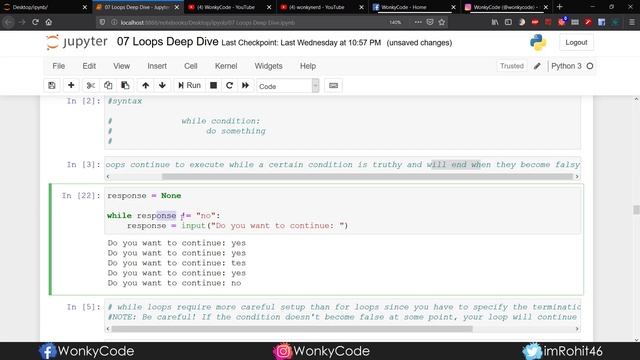The width and height of the screenshot is (640, 360).
Task: Click output line ending with "tes"
Action: click(177, 263)
